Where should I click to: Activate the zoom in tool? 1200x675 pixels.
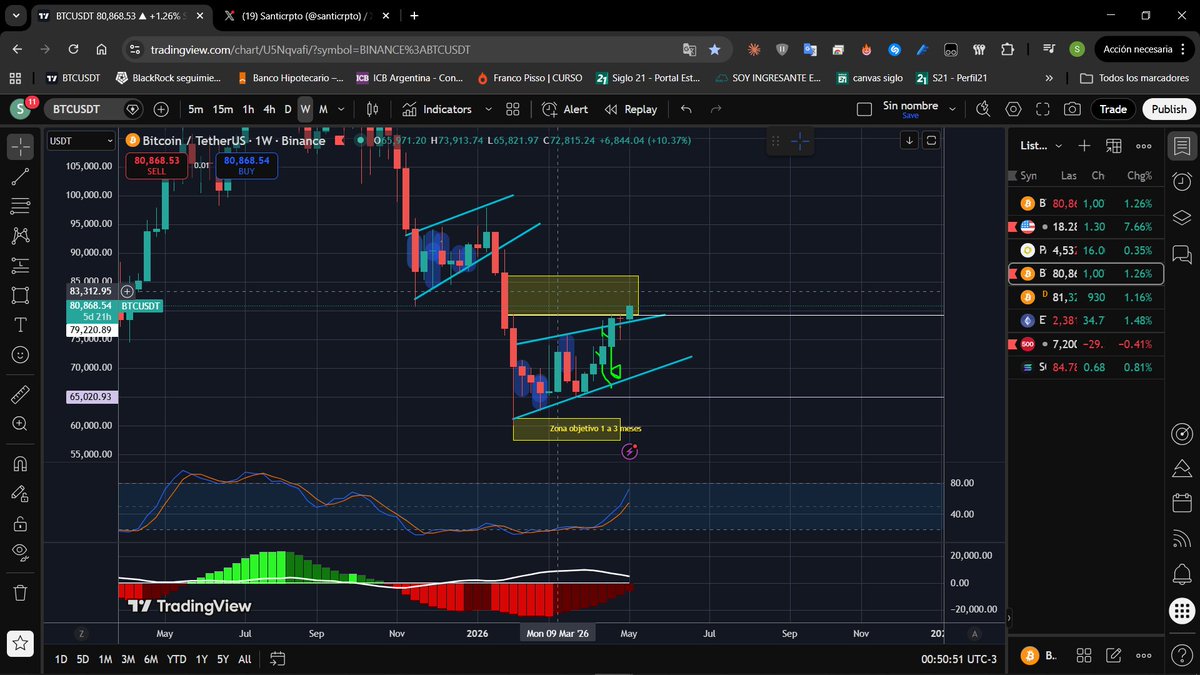pos(20,424)
